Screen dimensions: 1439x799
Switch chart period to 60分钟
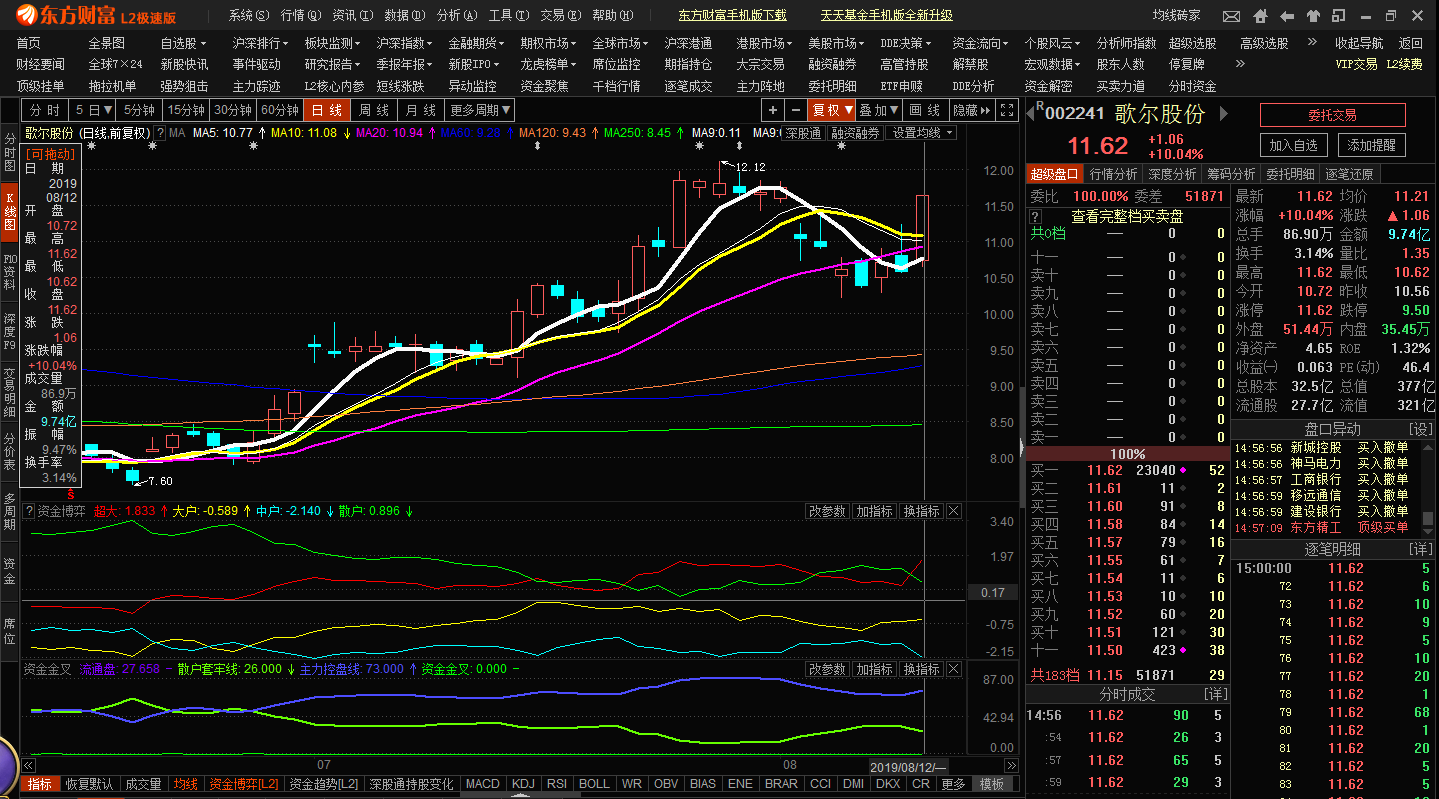pos(280,110)
